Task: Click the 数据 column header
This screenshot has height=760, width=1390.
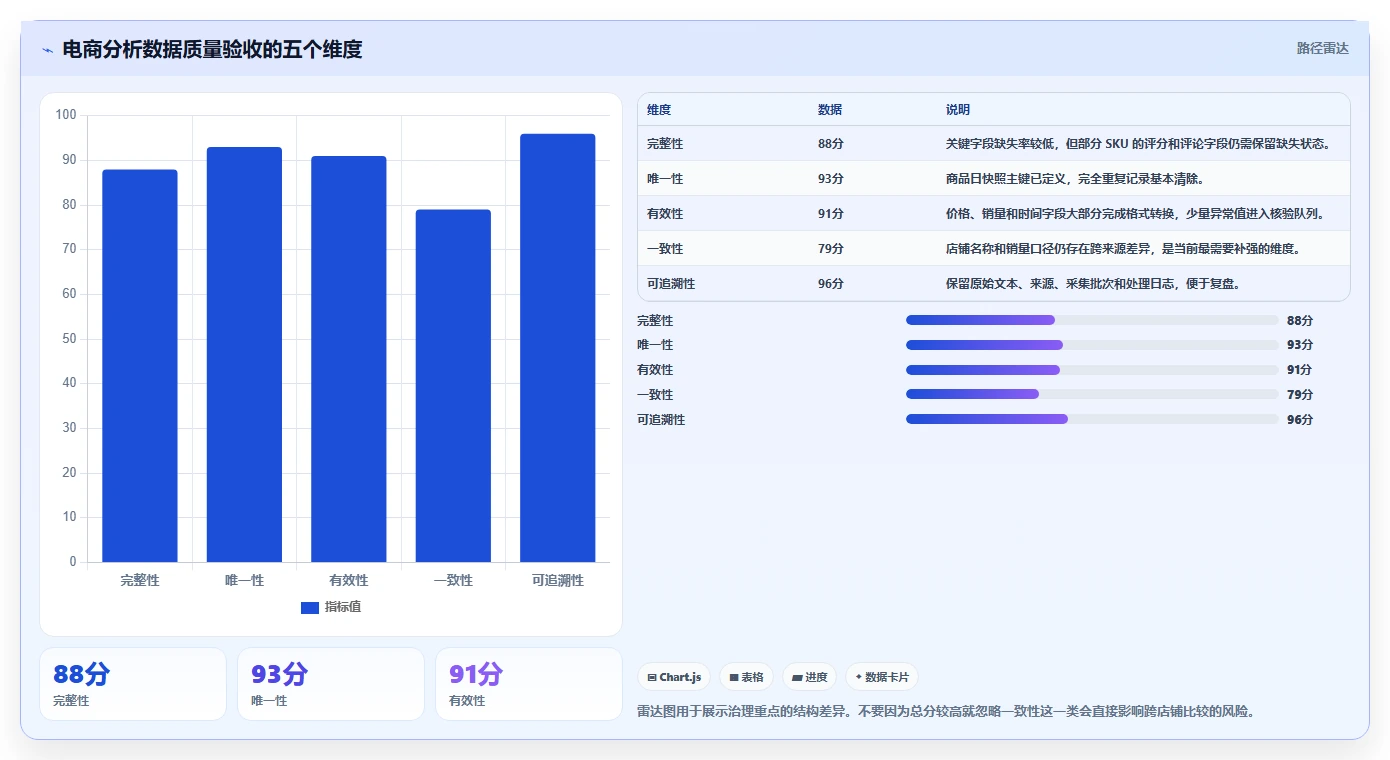Action: click(830, 110)
